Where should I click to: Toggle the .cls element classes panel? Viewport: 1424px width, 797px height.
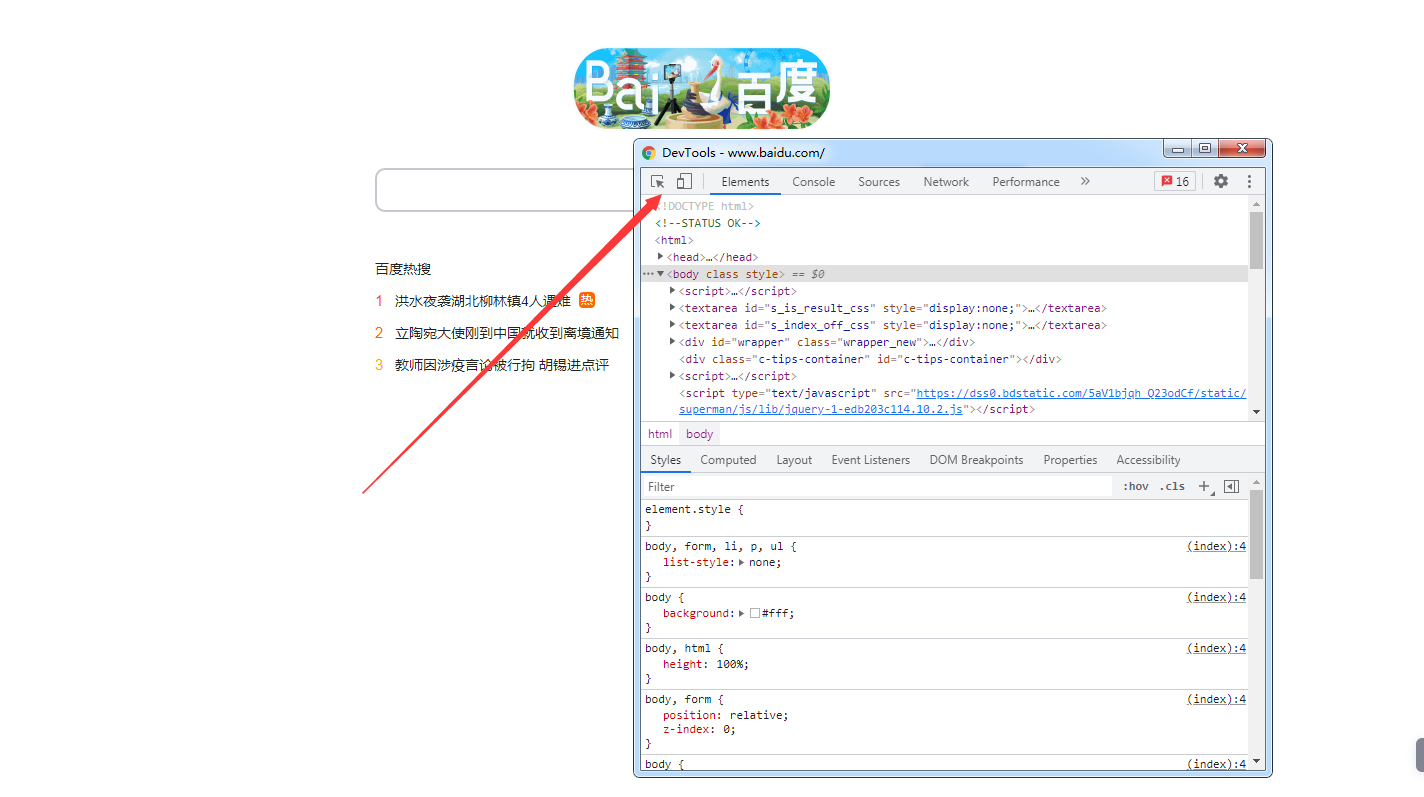coord(1172,487)
